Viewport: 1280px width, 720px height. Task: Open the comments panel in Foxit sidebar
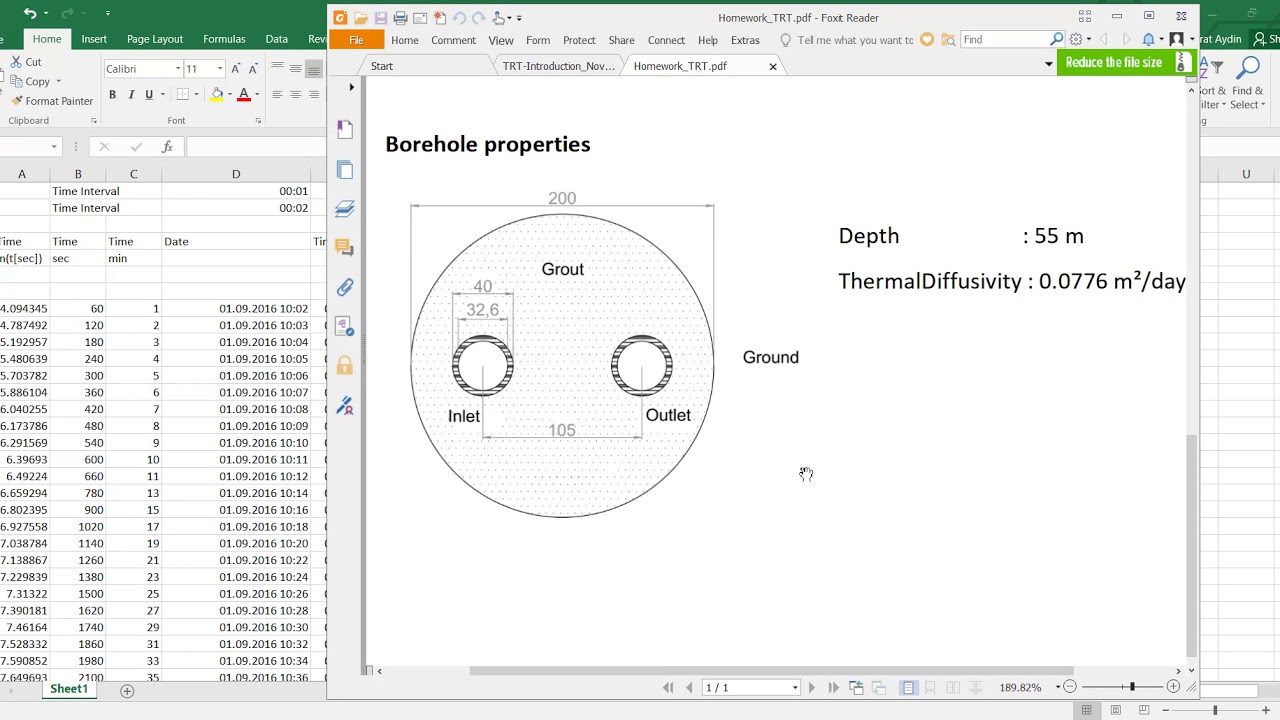(x=345, y=247)
